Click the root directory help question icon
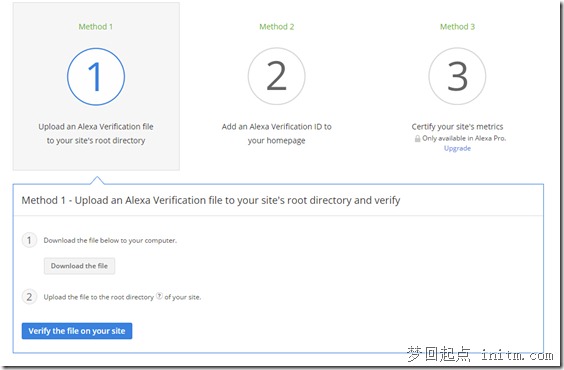This screenshot has width=564, height=370. tap(159, 296)
